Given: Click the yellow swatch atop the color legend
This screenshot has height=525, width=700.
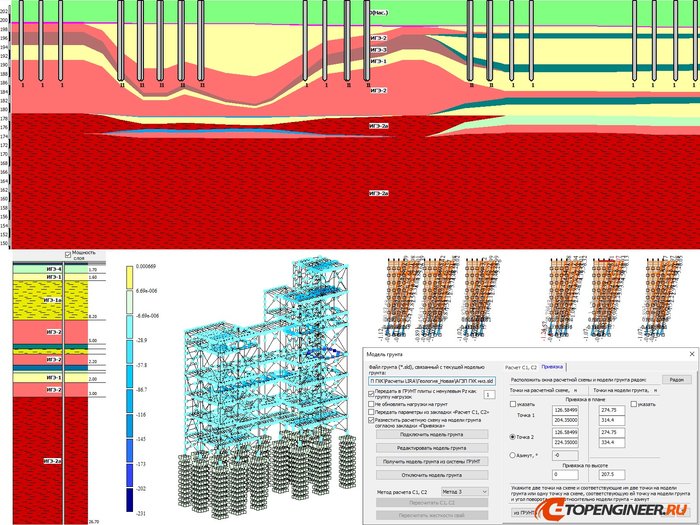Looking at the screenshot, I should click(129, 277).
